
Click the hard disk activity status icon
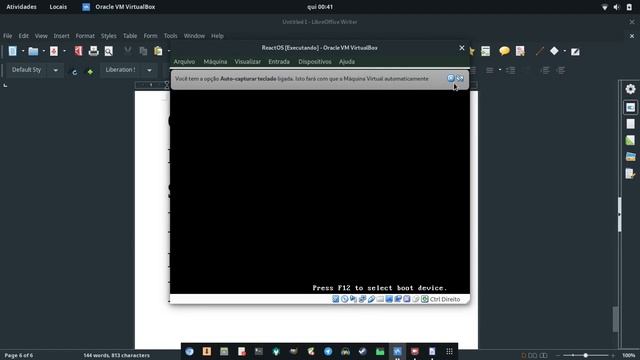tap(336, 299)
